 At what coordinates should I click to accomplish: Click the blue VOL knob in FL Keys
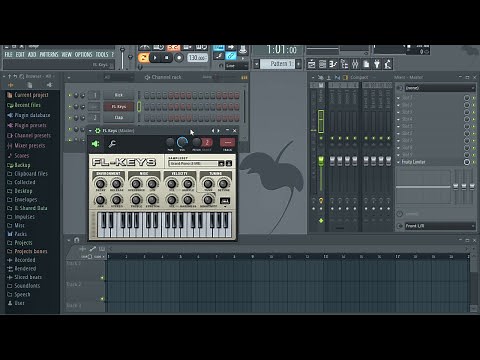pos(182,143)
